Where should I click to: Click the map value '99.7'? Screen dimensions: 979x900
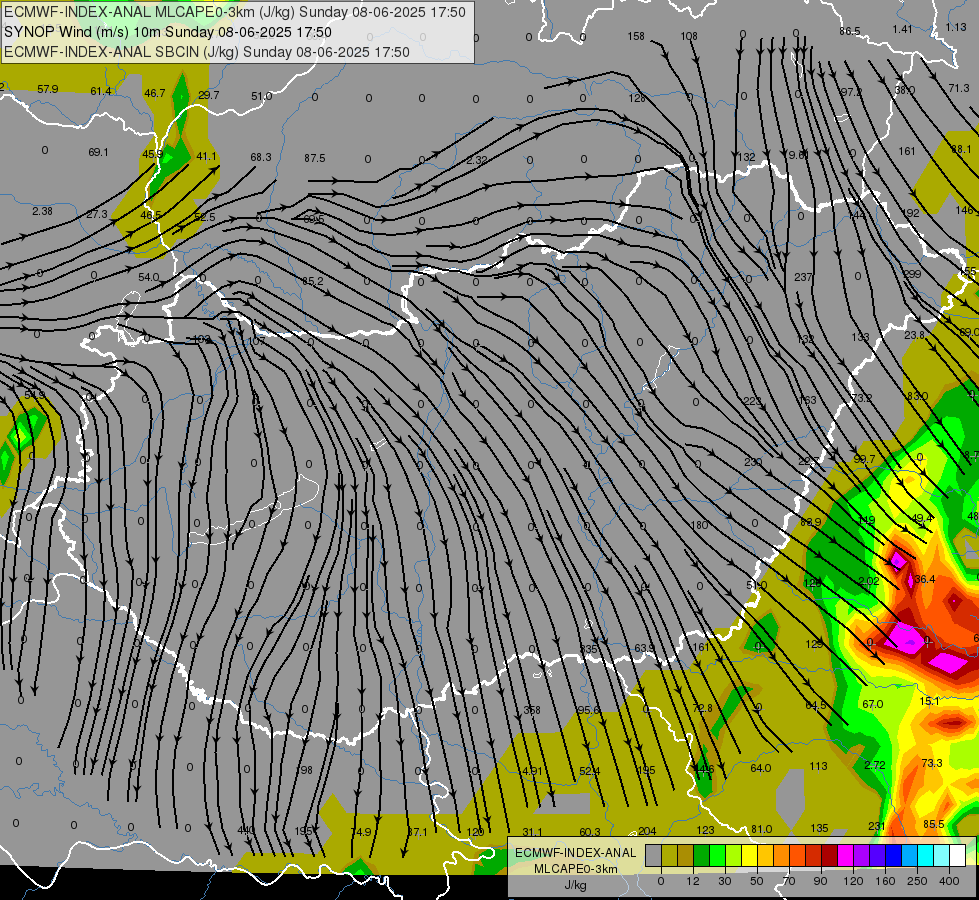coord(864,459)
